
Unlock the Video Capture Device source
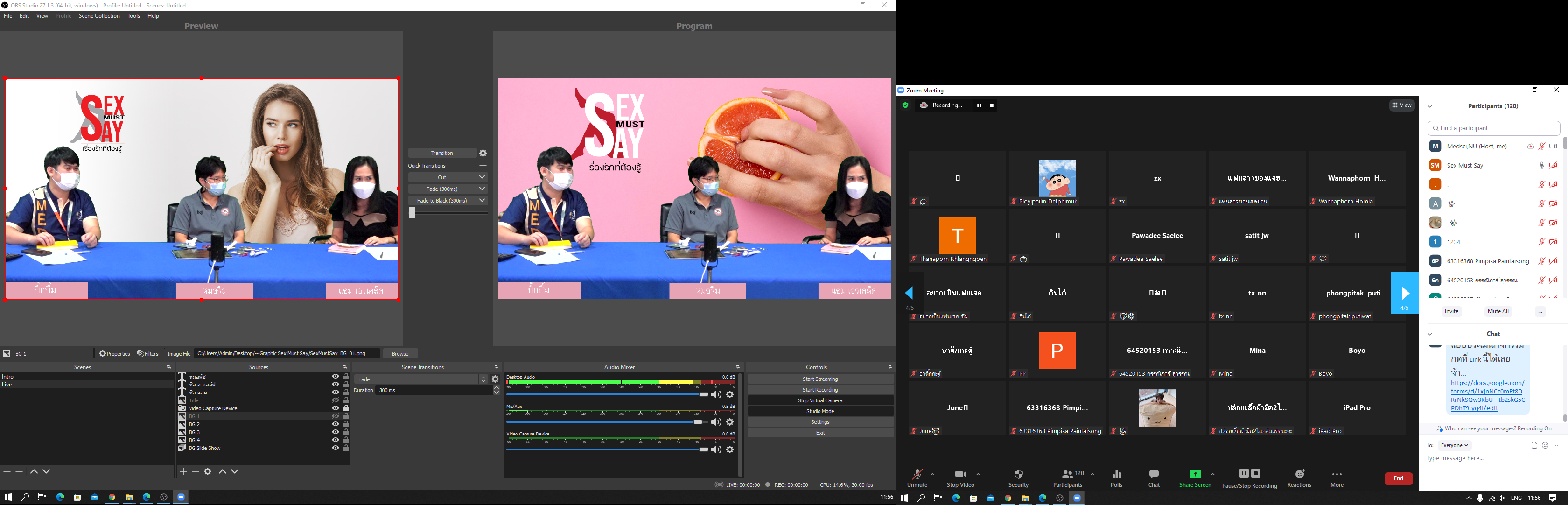tap(346, 408)
